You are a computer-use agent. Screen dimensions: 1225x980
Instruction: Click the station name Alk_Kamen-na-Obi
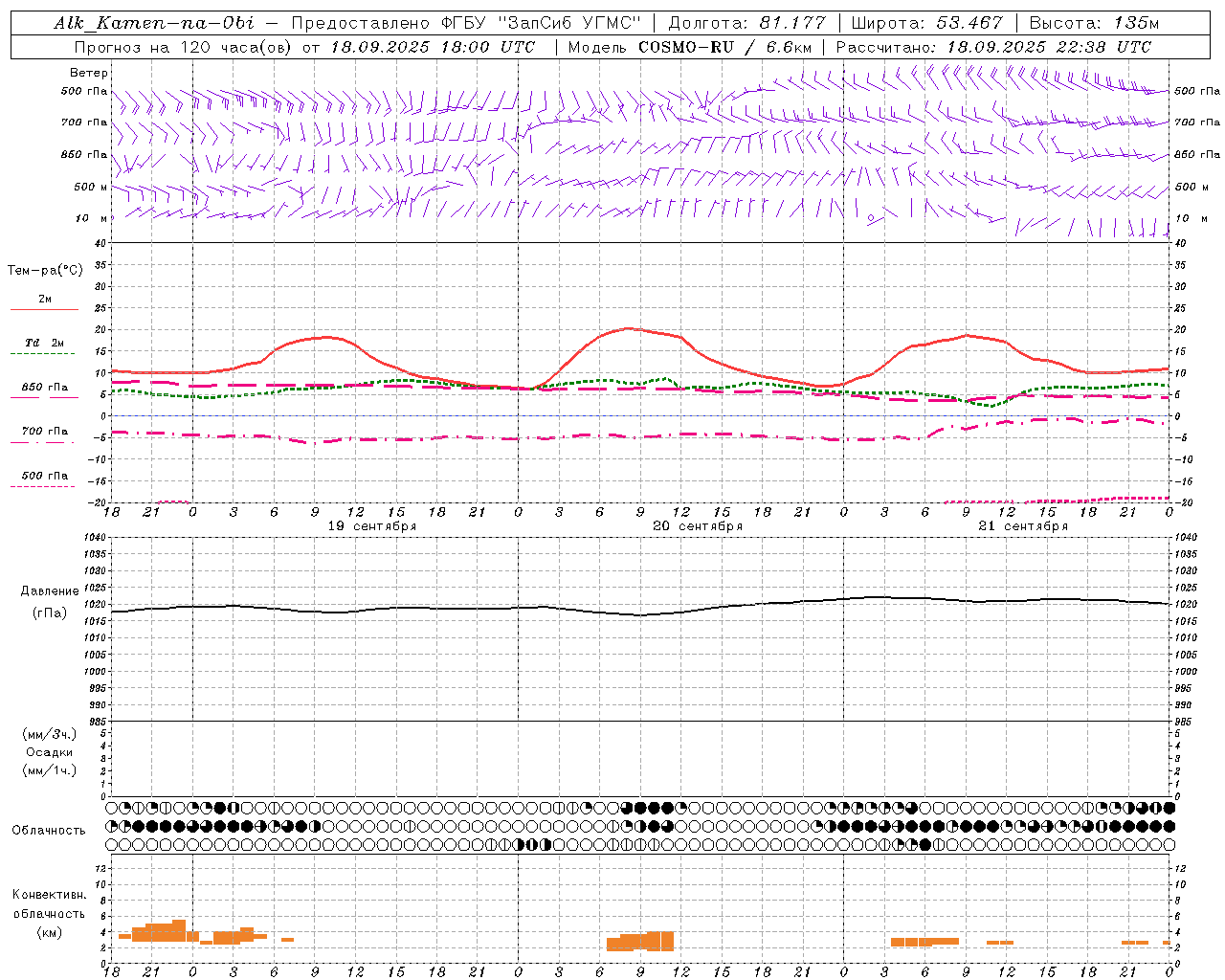coord(154,23)
